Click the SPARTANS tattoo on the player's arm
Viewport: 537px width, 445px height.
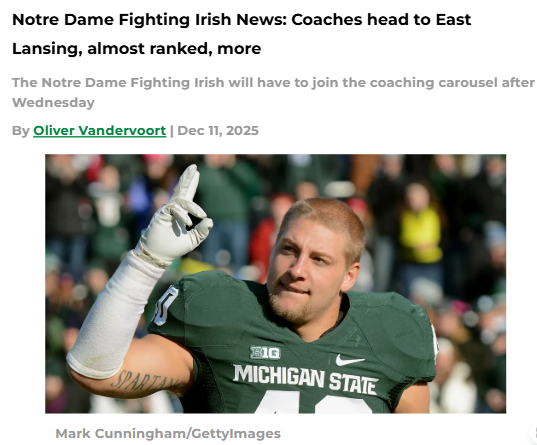(x=146, y=381)
